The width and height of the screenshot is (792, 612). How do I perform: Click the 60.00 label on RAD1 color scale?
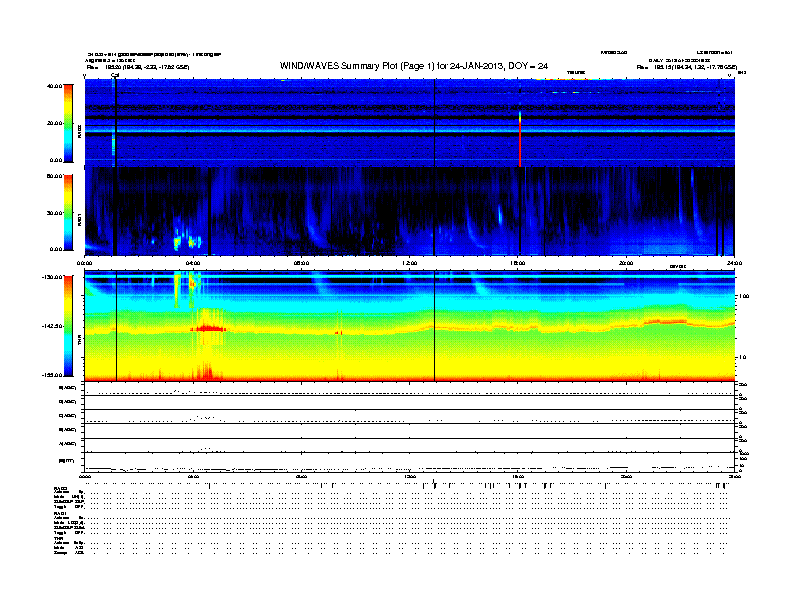coord(55,176)
